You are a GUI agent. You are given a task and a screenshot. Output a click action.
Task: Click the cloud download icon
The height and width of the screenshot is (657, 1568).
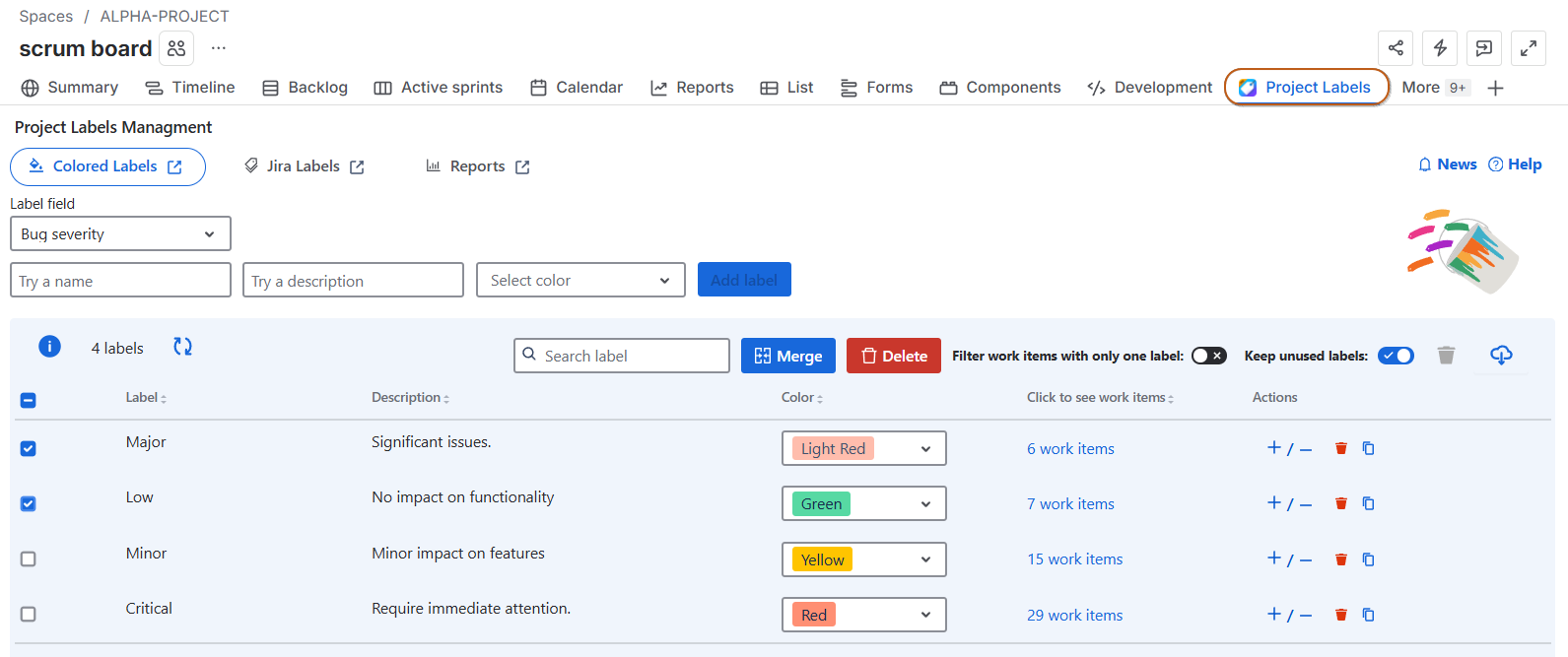pos(1501,355)
